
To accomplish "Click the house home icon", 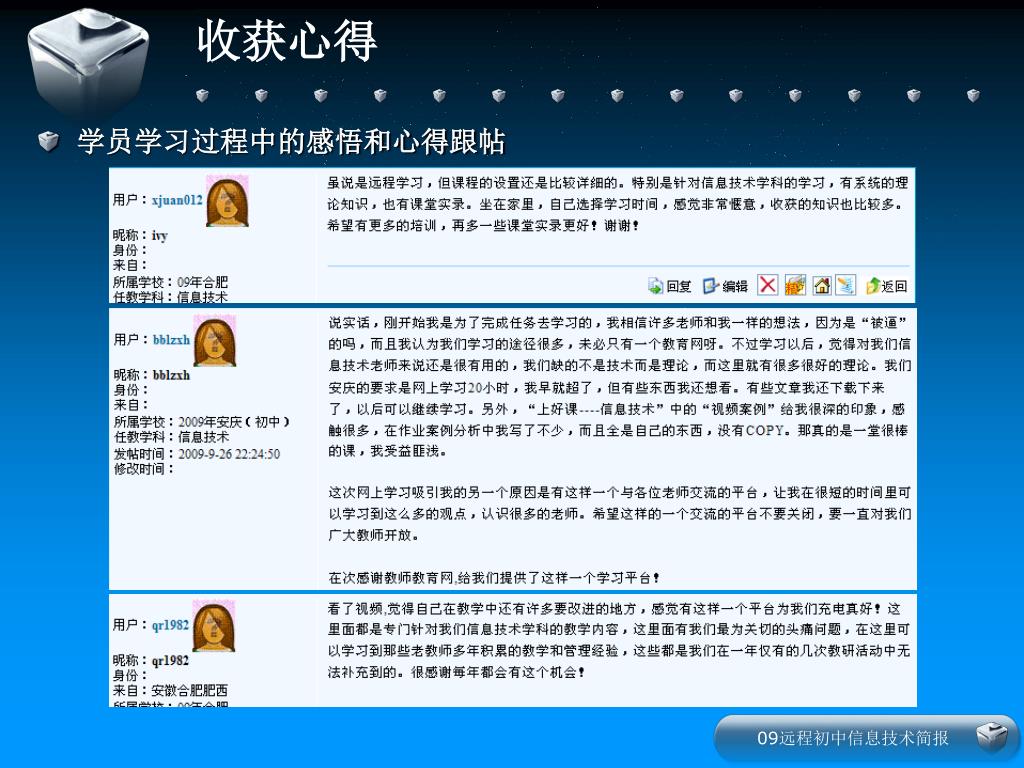I will (x=822, y=285).
